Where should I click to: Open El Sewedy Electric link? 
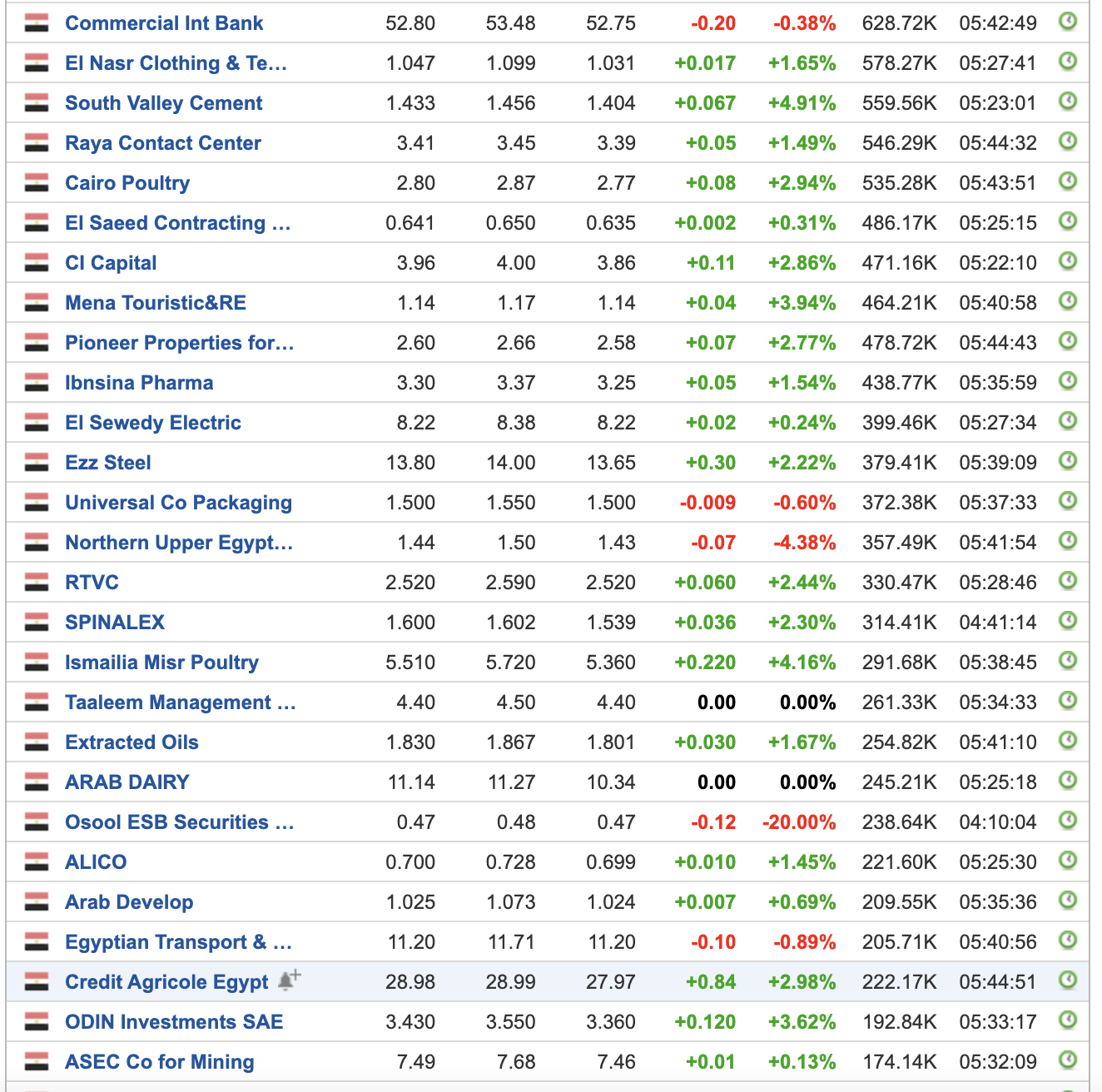coord(153,423)
